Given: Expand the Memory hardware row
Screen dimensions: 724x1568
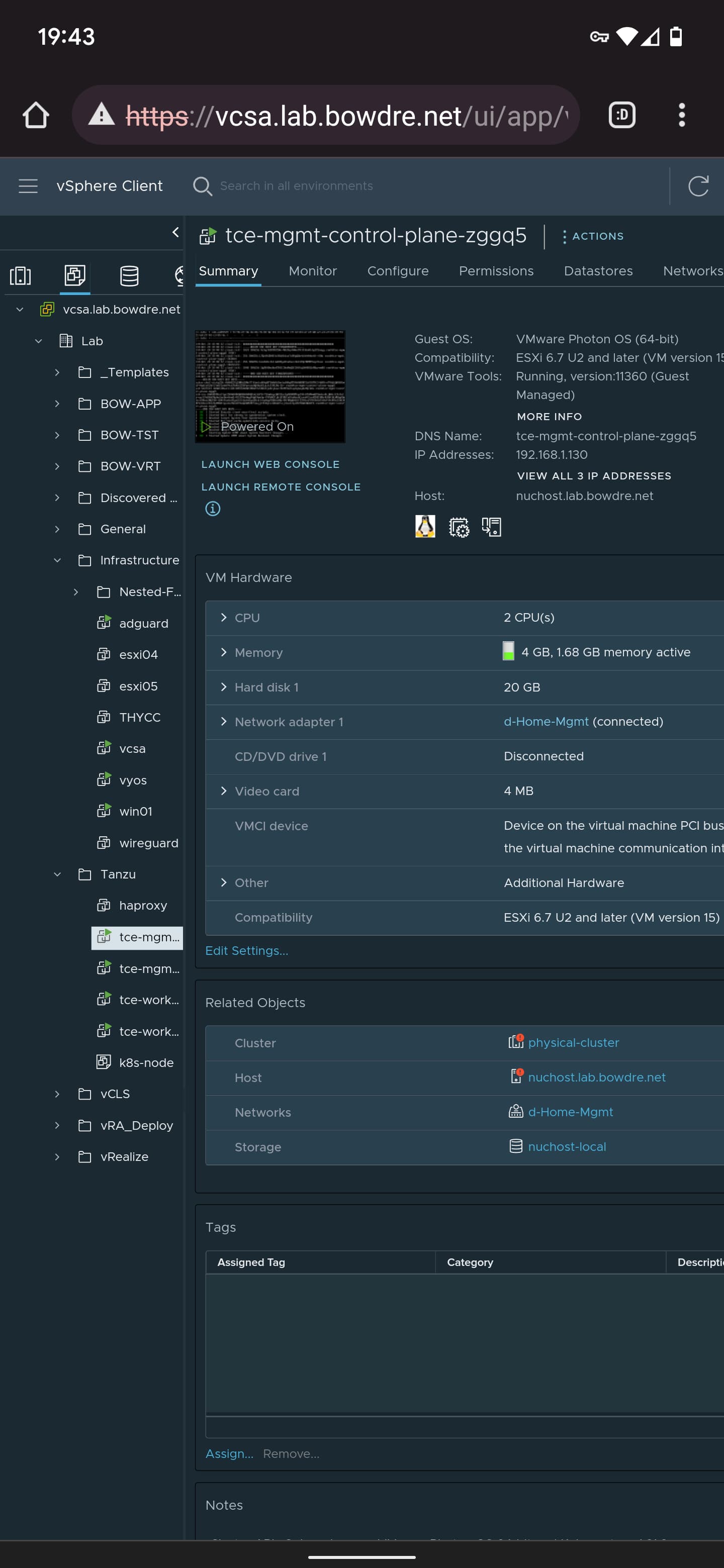Looking at the screenshot, I should click(x=223, y=652).
